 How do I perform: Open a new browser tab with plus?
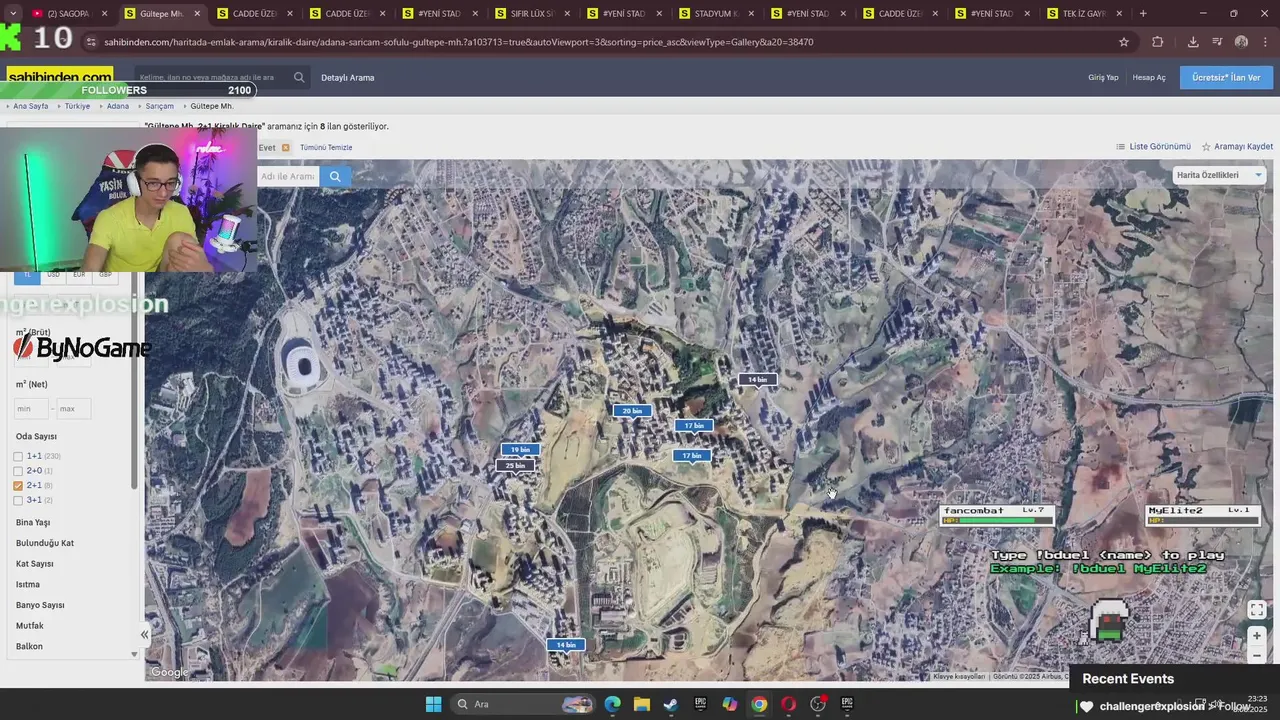click(x=1143, y=13)
